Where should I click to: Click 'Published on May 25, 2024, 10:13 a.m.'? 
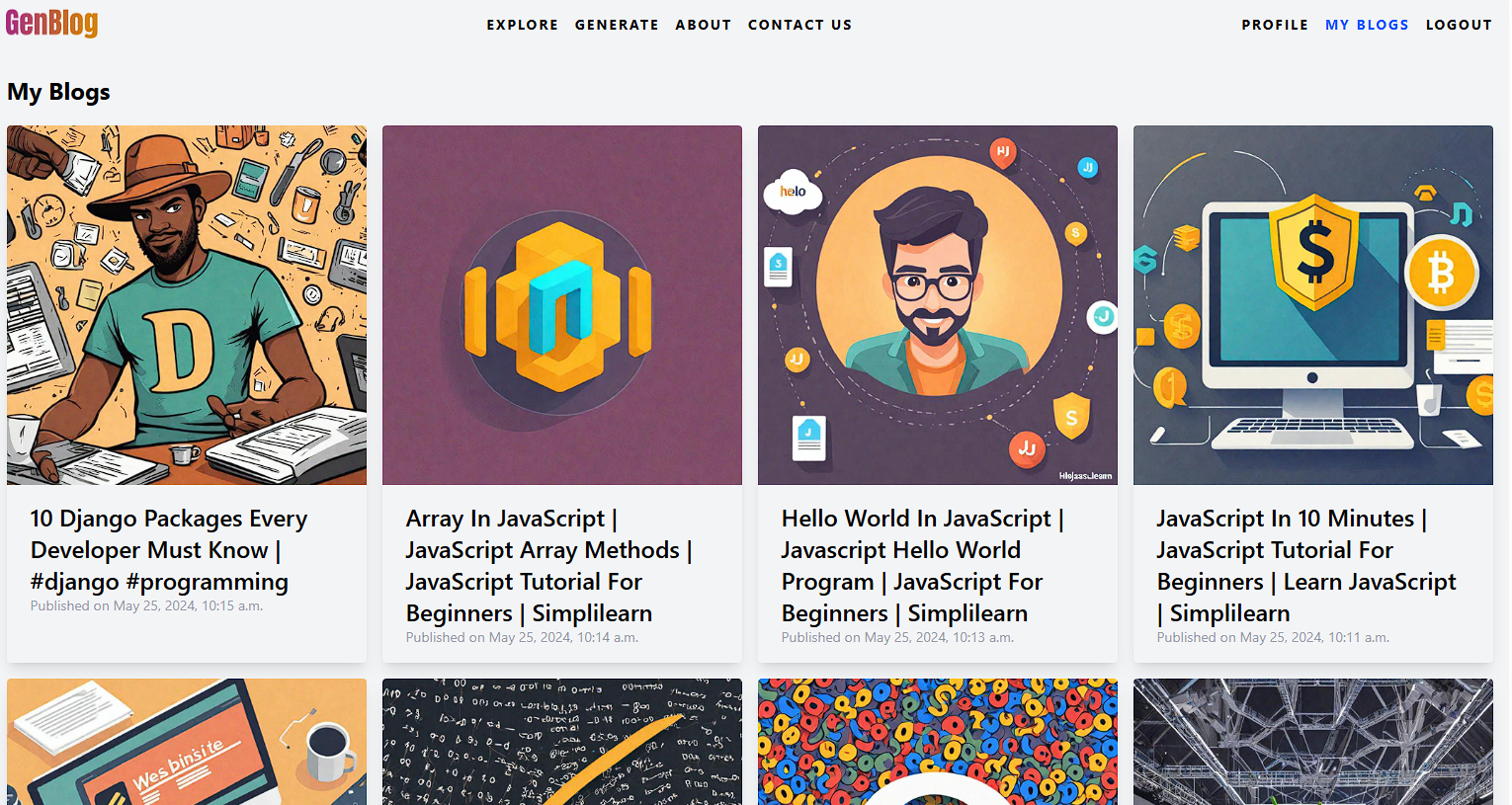897,637
